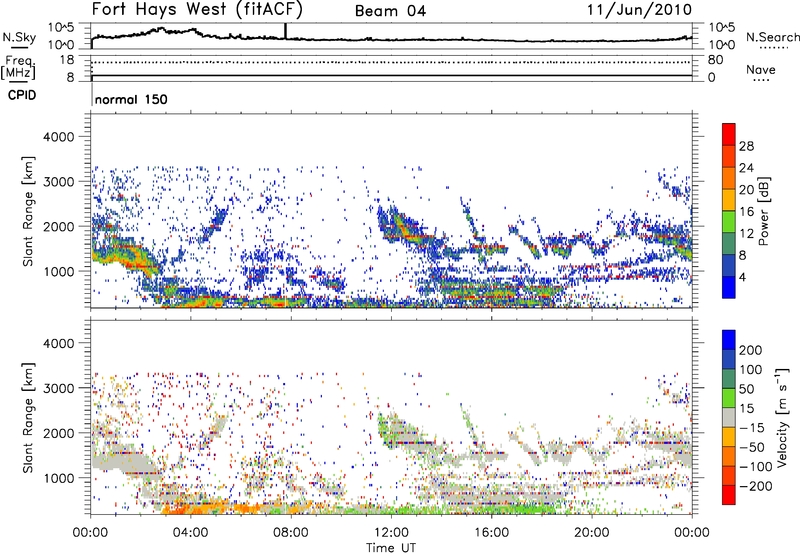Screen dimensions: 800x554
Task: Select the gray Velocity colorbar segment near zero
Action: (x=729, y=417)
